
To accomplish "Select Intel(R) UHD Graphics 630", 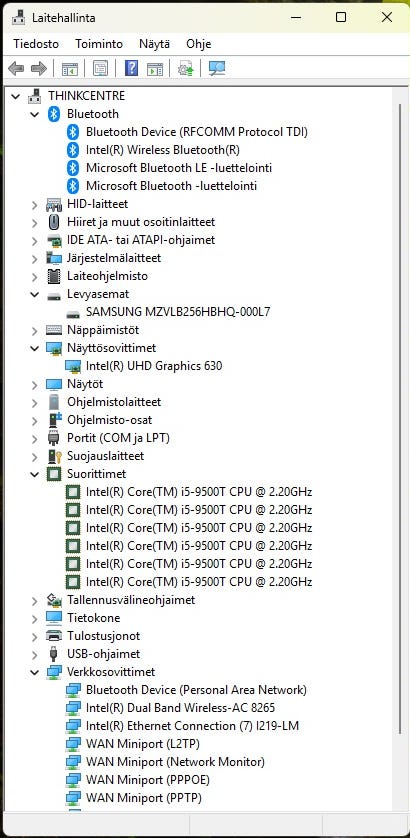I will click(x=154, y=366).
